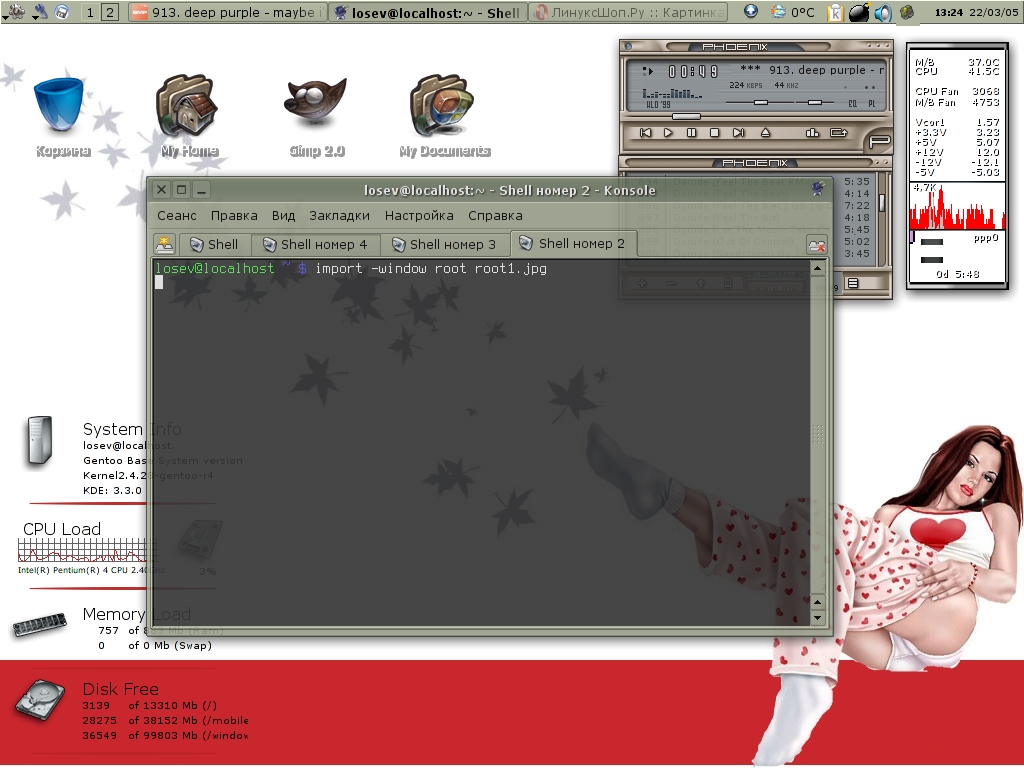Switch to virtual desktop 2
Image resolution: width=1024 pixels, height=768 pixels.
pyautogui.click(x=110, y=12)
